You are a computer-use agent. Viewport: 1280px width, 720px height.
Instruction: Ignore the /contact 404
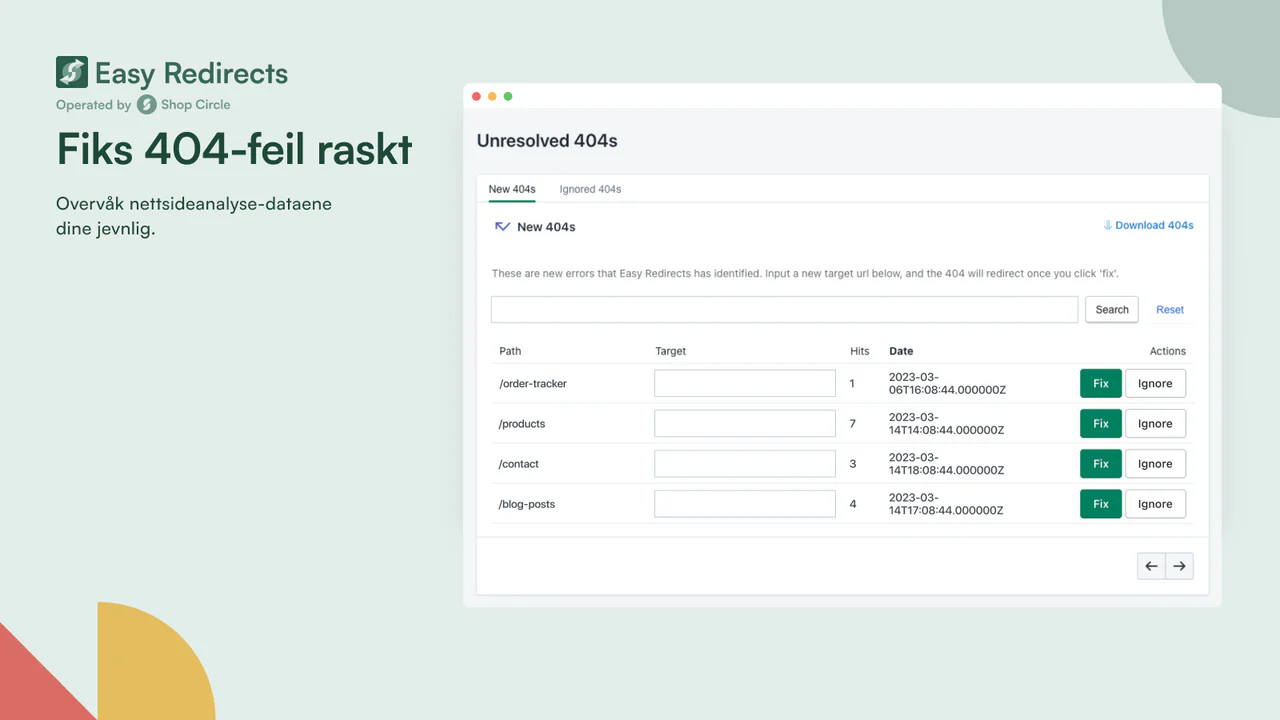point(1155,463)
